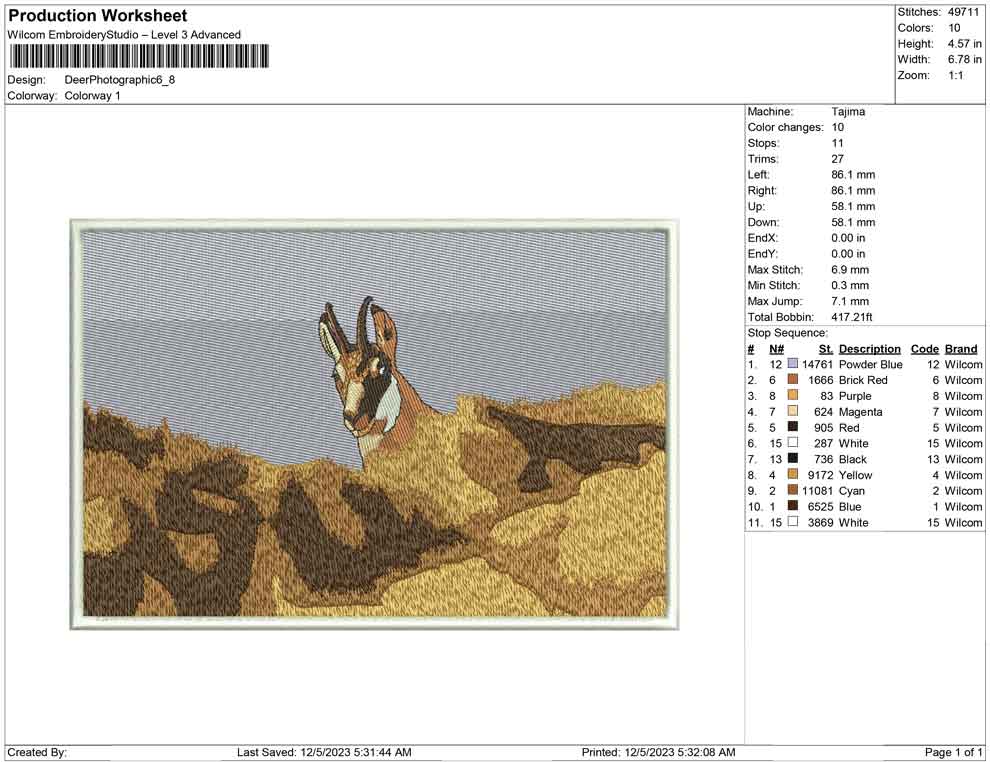Image resolution: width=990 pixels, height=762 pixels.
Task: Click the Magenta thread color swatch
Action: (792, 411)
